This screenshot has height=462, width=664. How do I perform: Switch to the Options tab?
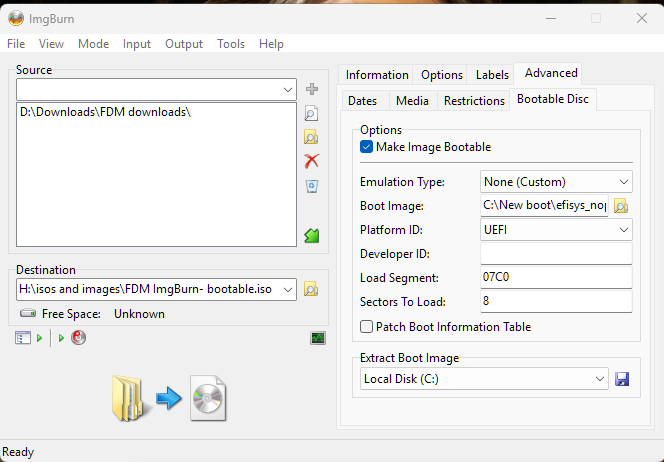(x=442, y=75)
